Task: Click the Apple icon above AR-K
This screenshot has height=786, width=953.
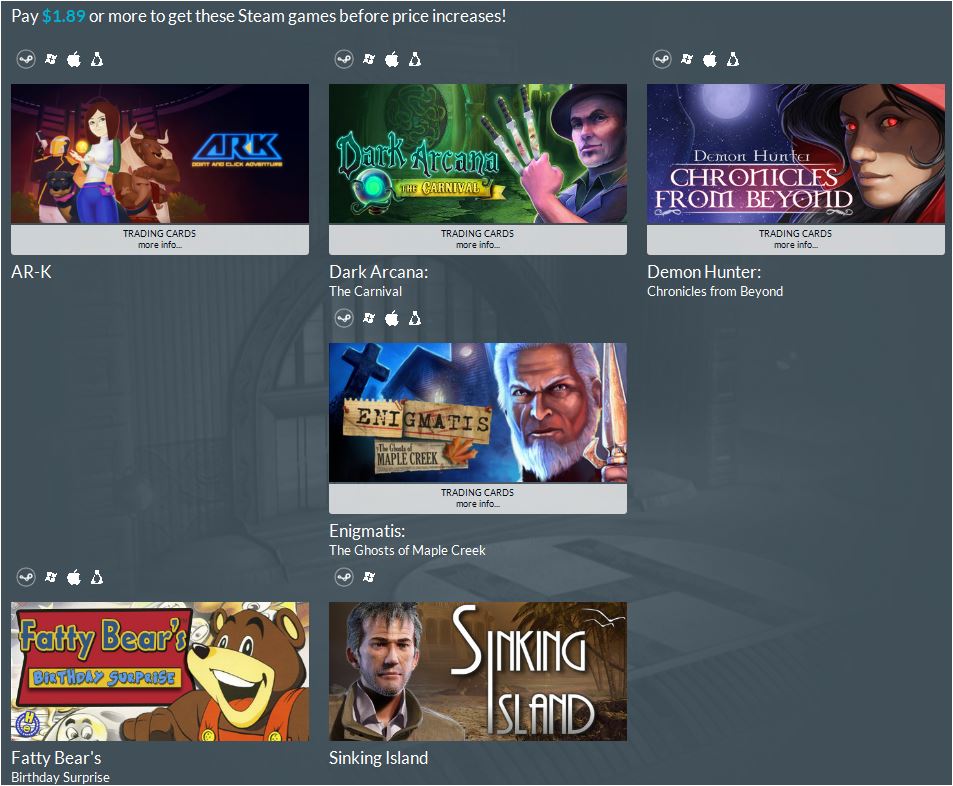Action: tap(74, 59)
